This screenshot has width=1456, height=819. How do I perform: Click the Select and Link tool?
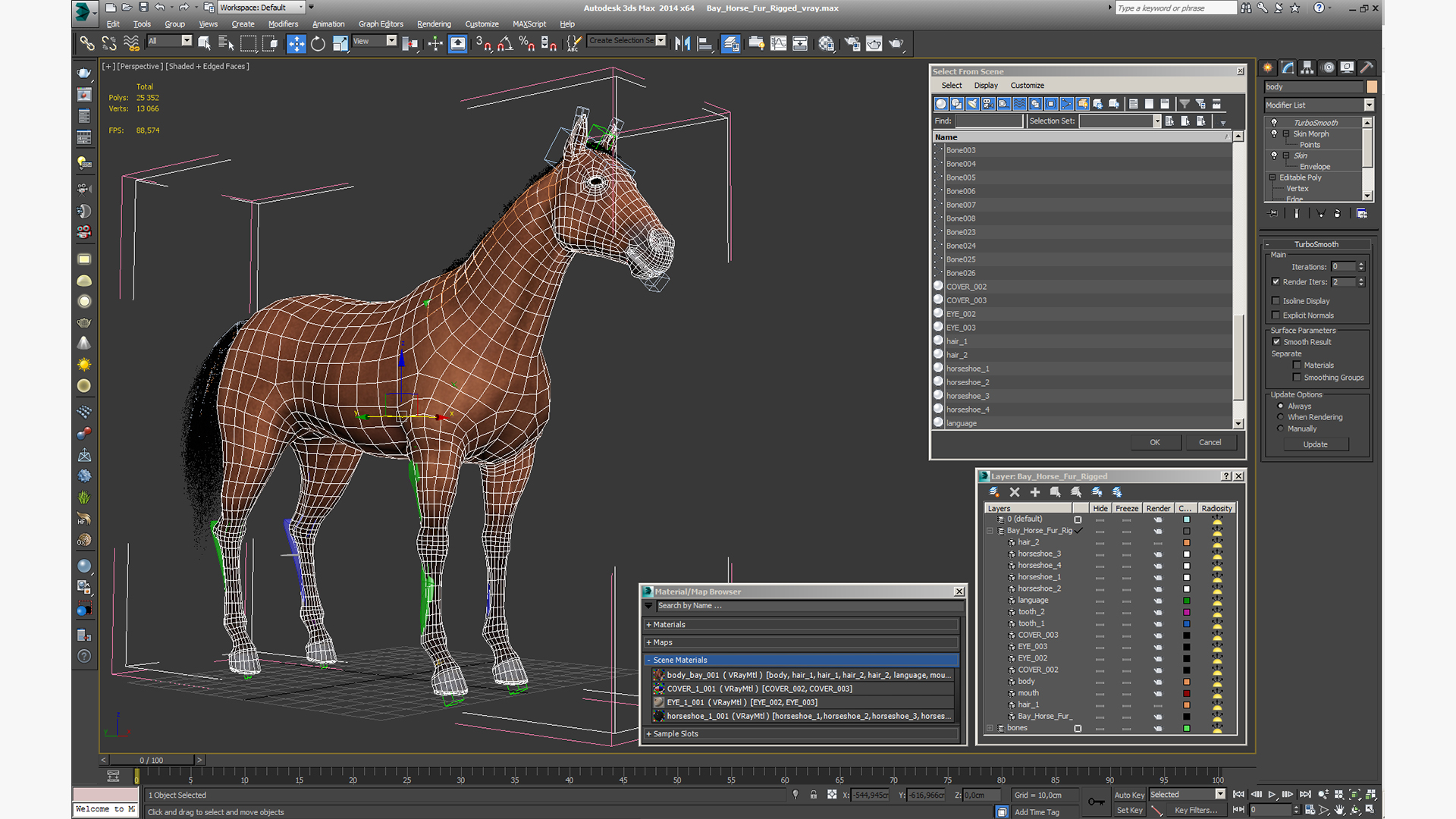coord(86,43)
